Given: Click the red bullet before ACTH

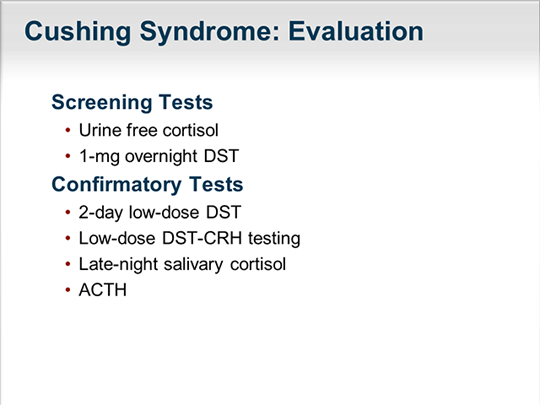Looking at the screenshot, I should (68, 290).
